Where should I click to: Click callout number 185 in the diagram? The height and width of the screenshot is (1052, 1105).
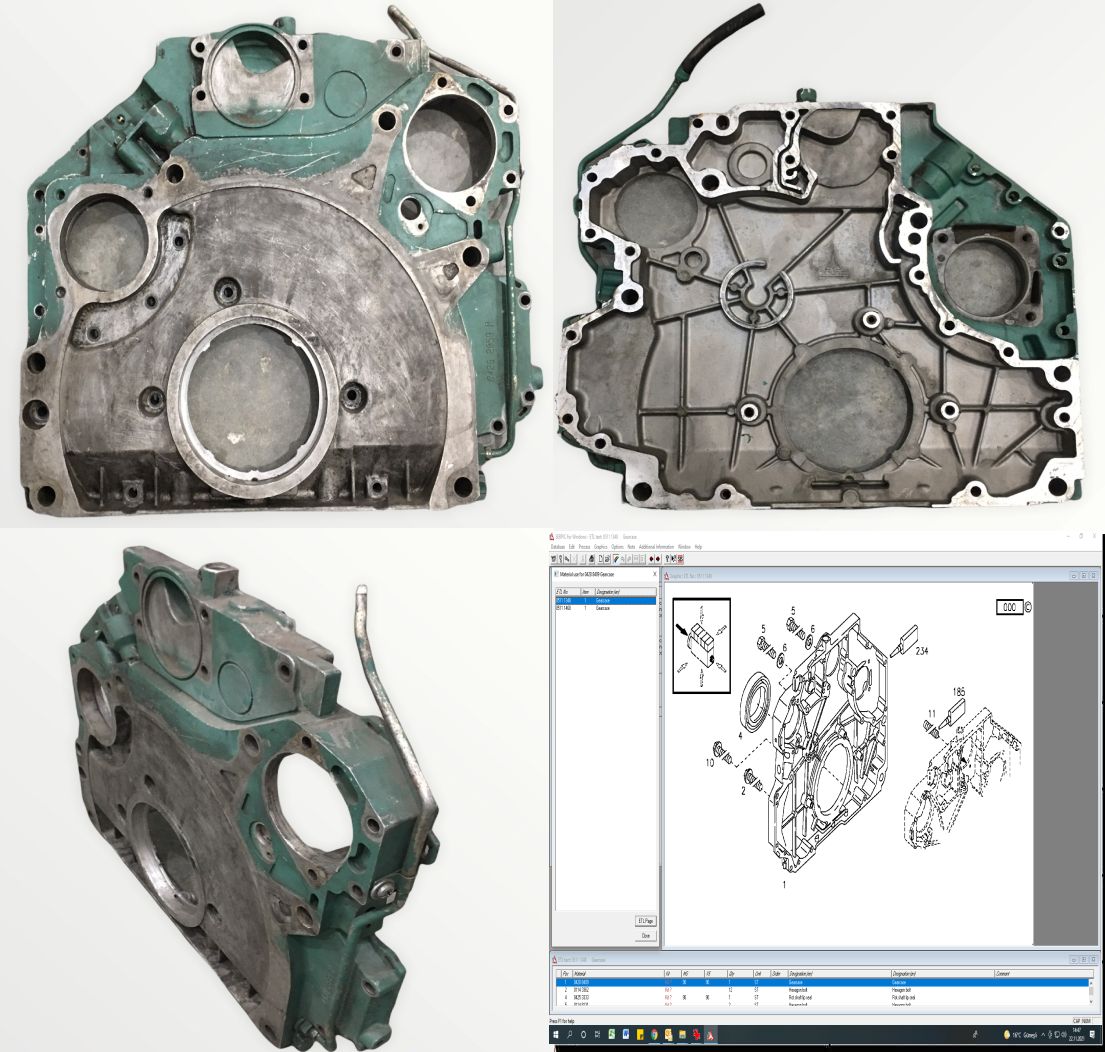pyautogui.click(x=958, y=692)
